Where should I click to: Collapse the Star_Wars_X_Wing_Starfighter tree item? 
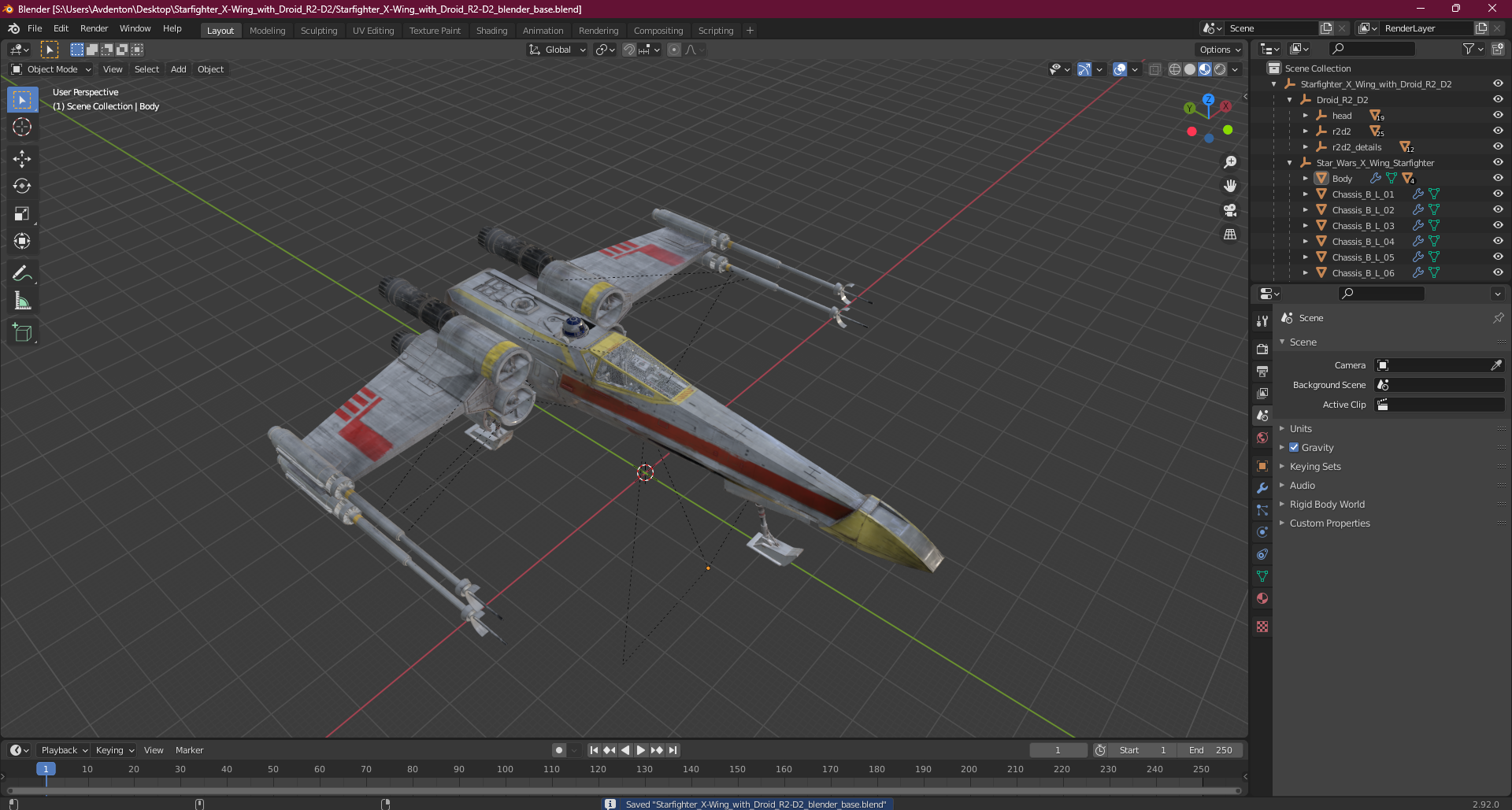point(1290,163)
